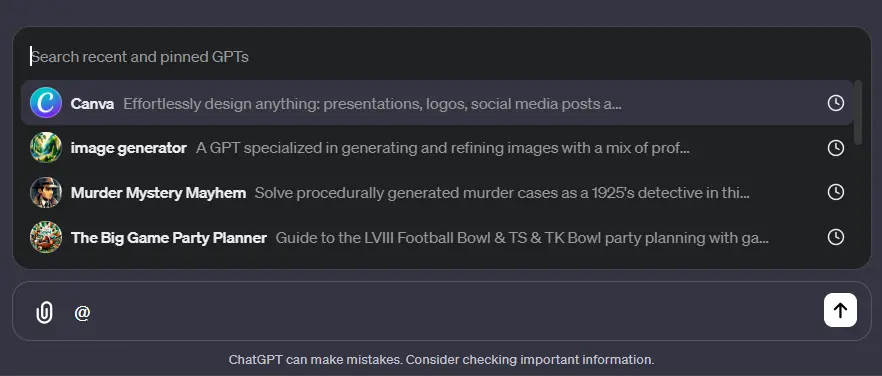Click the image generator description text
Screen dimensions: 882x376
pos(443,149)
